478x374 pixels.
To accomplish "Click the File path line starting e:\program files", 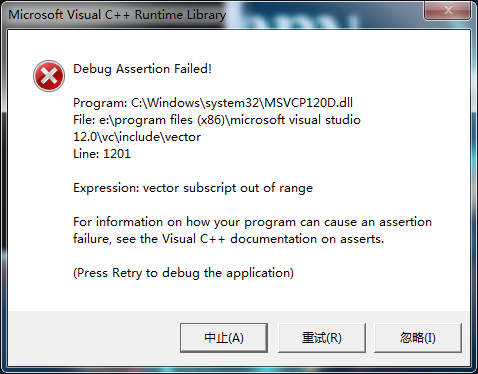I will [x=217, y=120].
